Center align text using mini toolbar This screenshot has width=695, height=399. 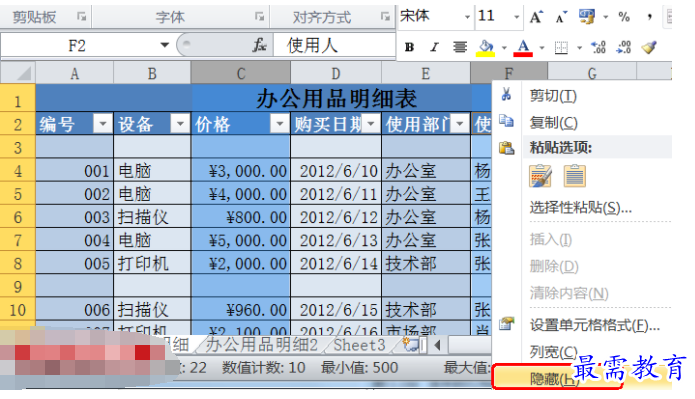coord(460,47)
